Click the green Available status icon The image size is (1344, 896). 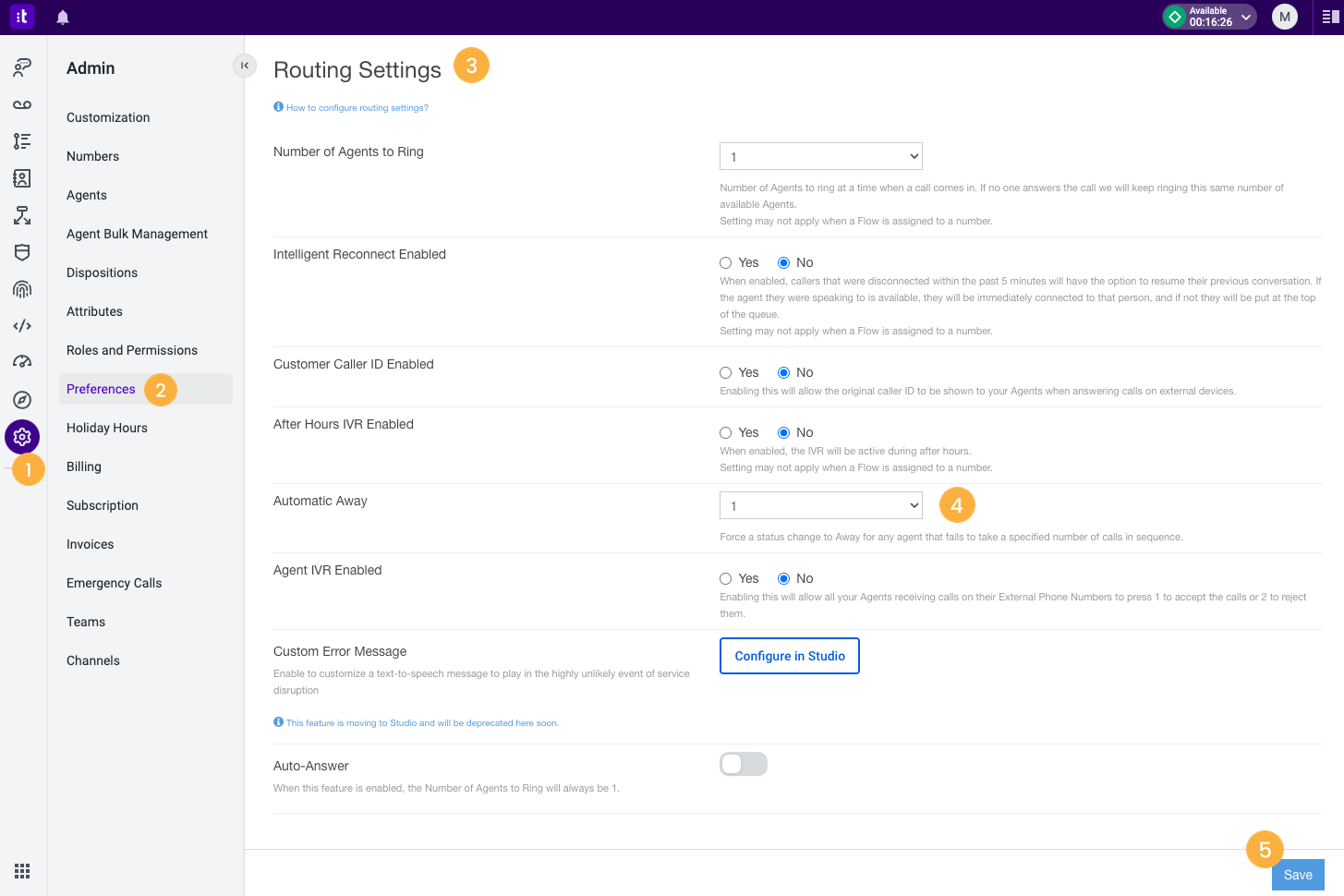(x=1175, y=17)
